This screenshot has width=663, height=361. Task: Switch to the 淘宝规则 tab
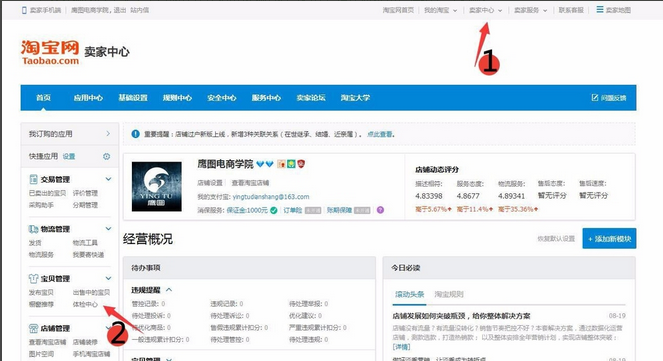449,294
